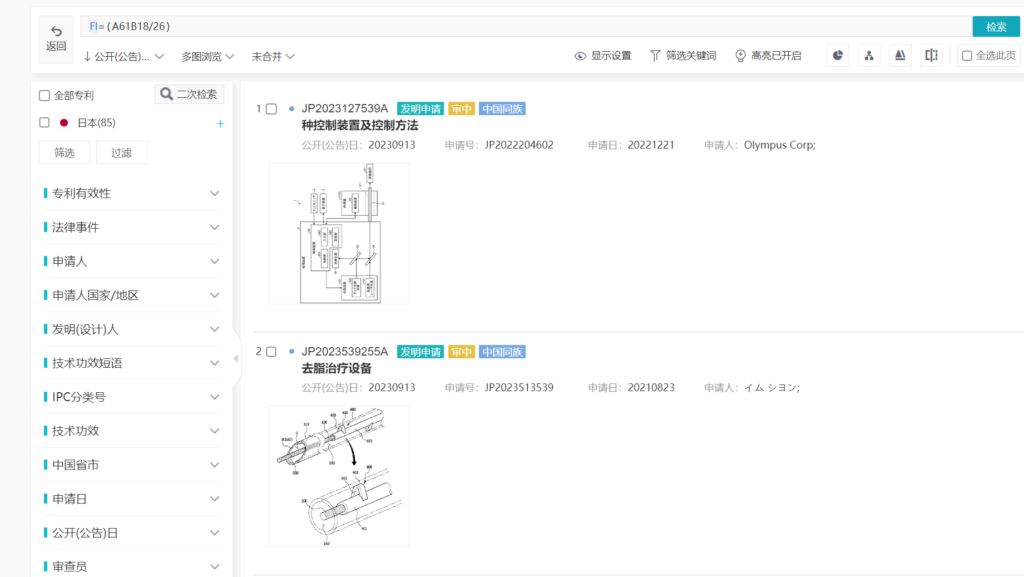Check the 全选此页 checkbox
The width and height of the screenshot is (1024, 577).
967,56
